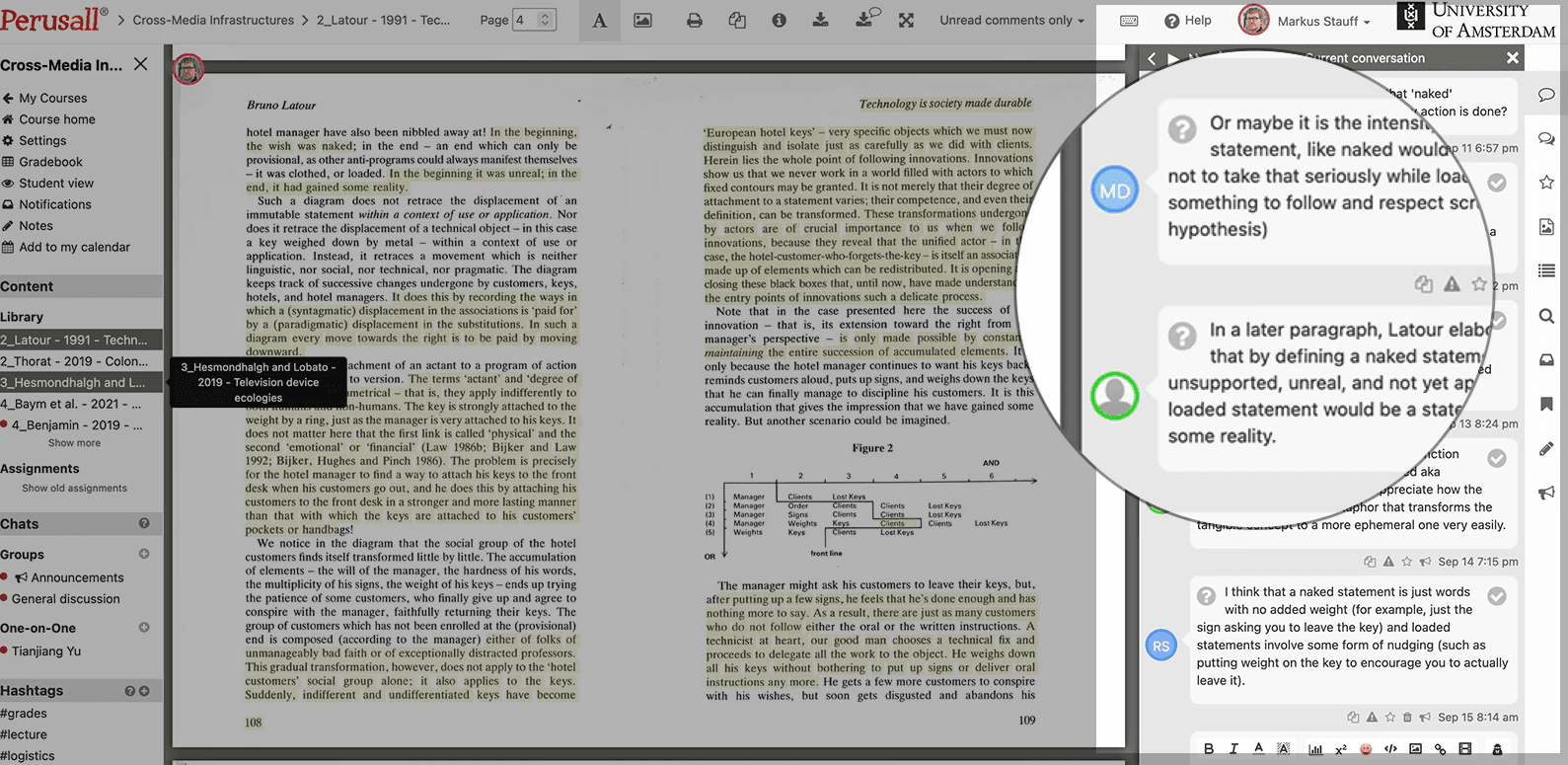Download the document using download icon

(820, 20)
